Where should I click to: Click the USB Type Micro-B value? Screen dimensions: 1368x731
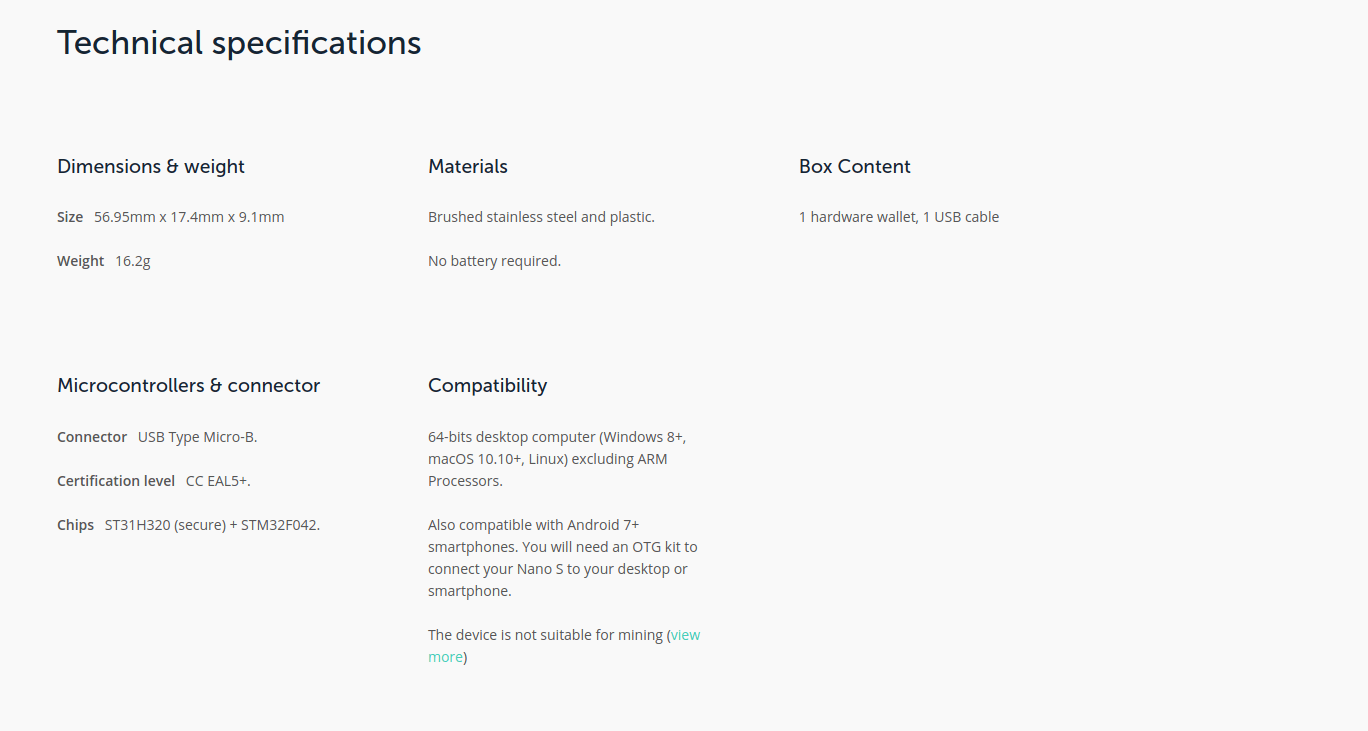point(198,437)
